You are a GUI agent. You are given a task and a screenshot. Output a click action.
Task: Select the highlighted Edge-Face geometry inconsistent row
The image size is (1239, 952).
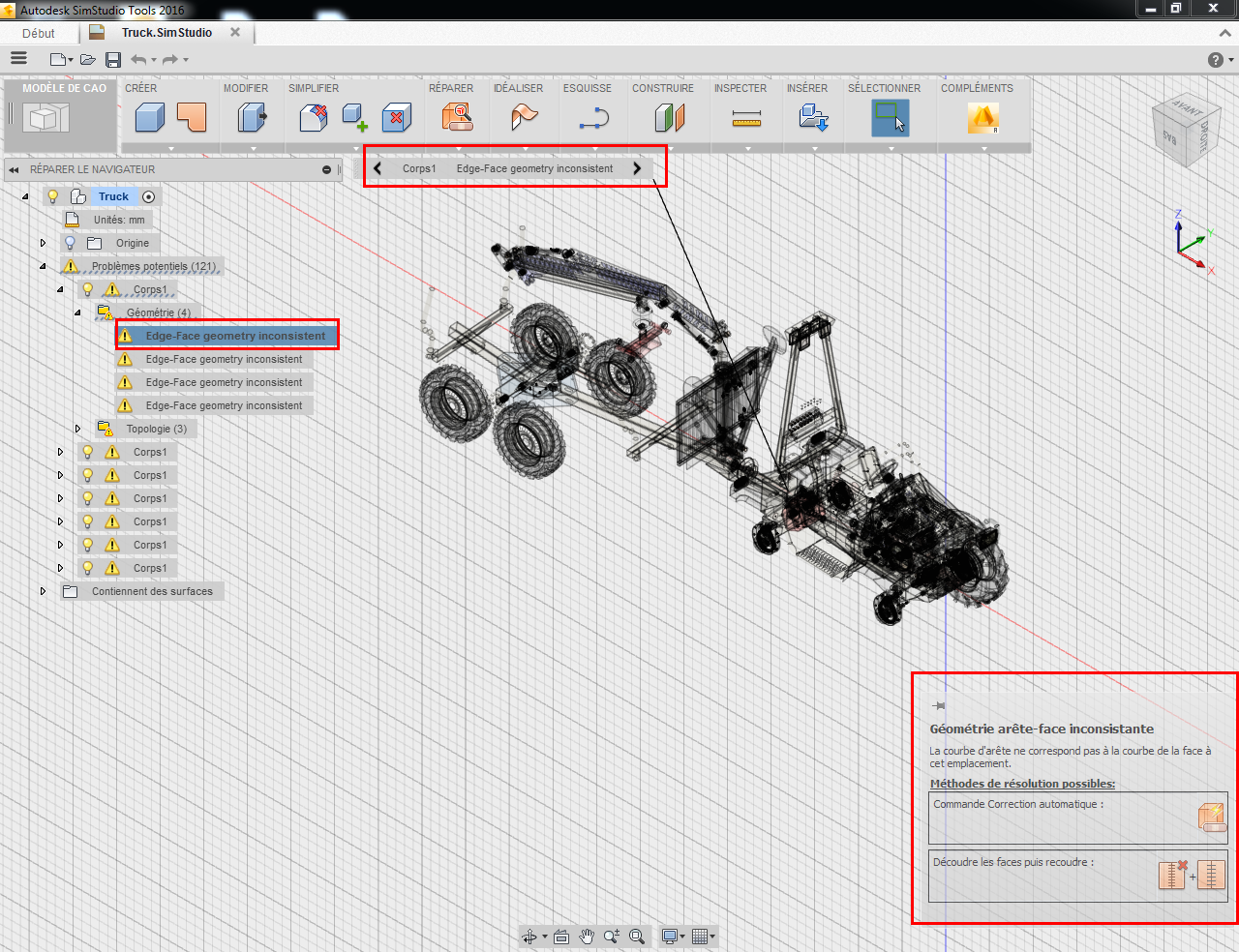coord(227,336)
